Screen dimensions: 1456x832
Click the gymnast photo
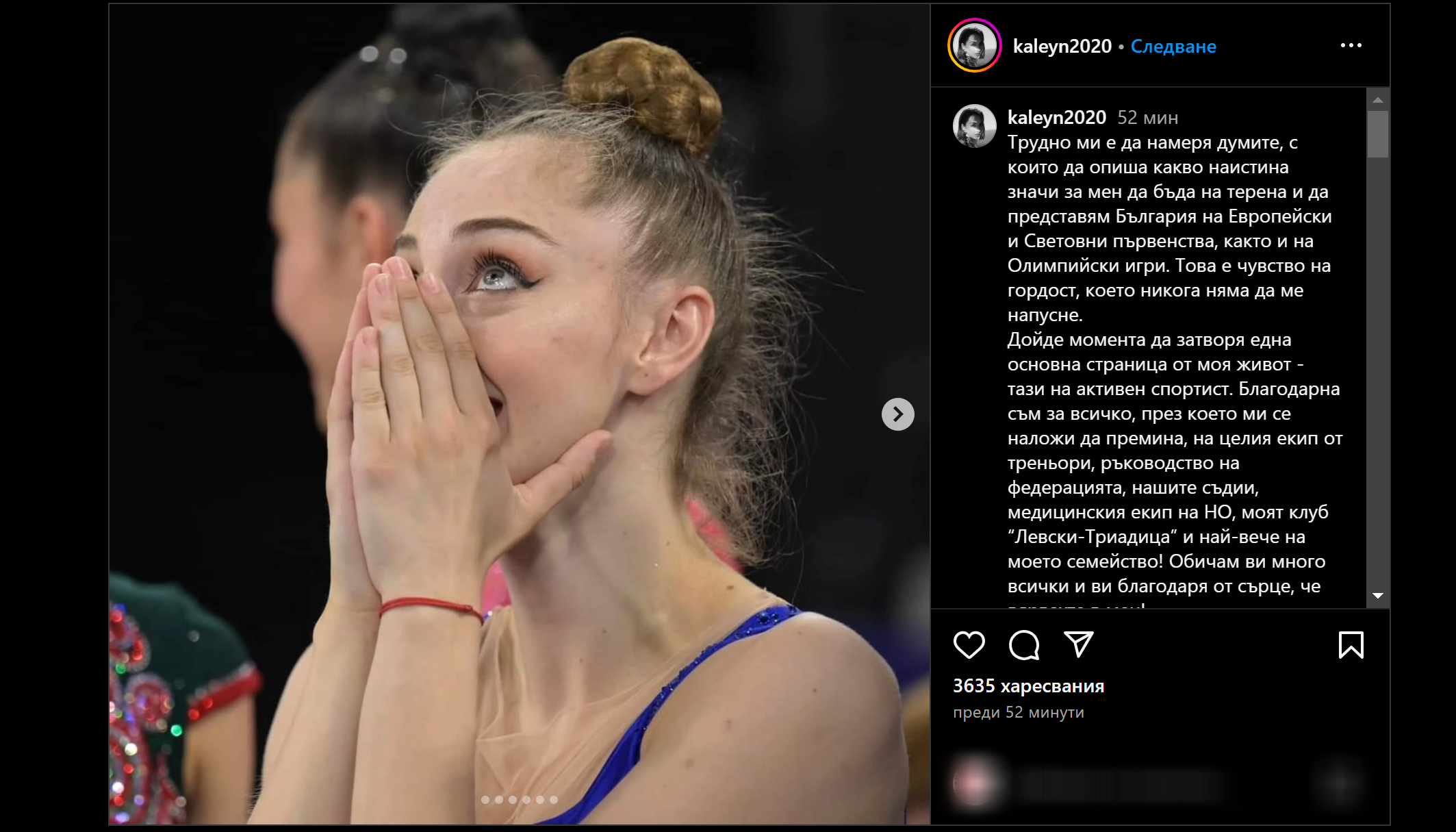[x=519, y=414]
